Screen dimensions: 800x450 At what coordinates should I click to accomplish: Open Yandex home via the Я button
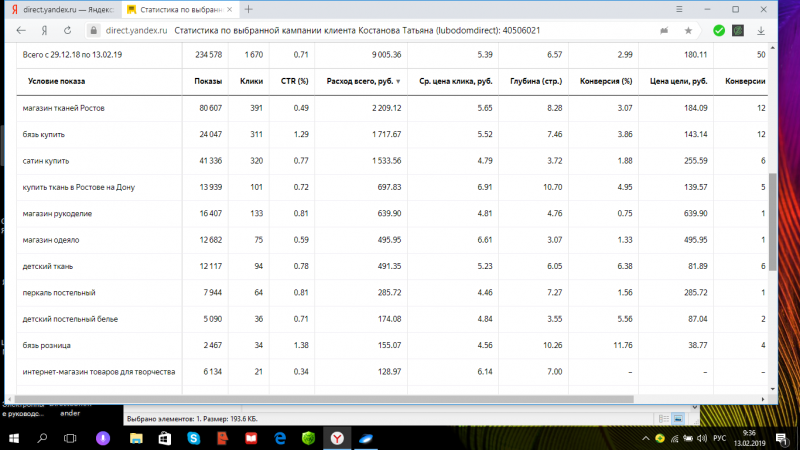click(44, 31)
